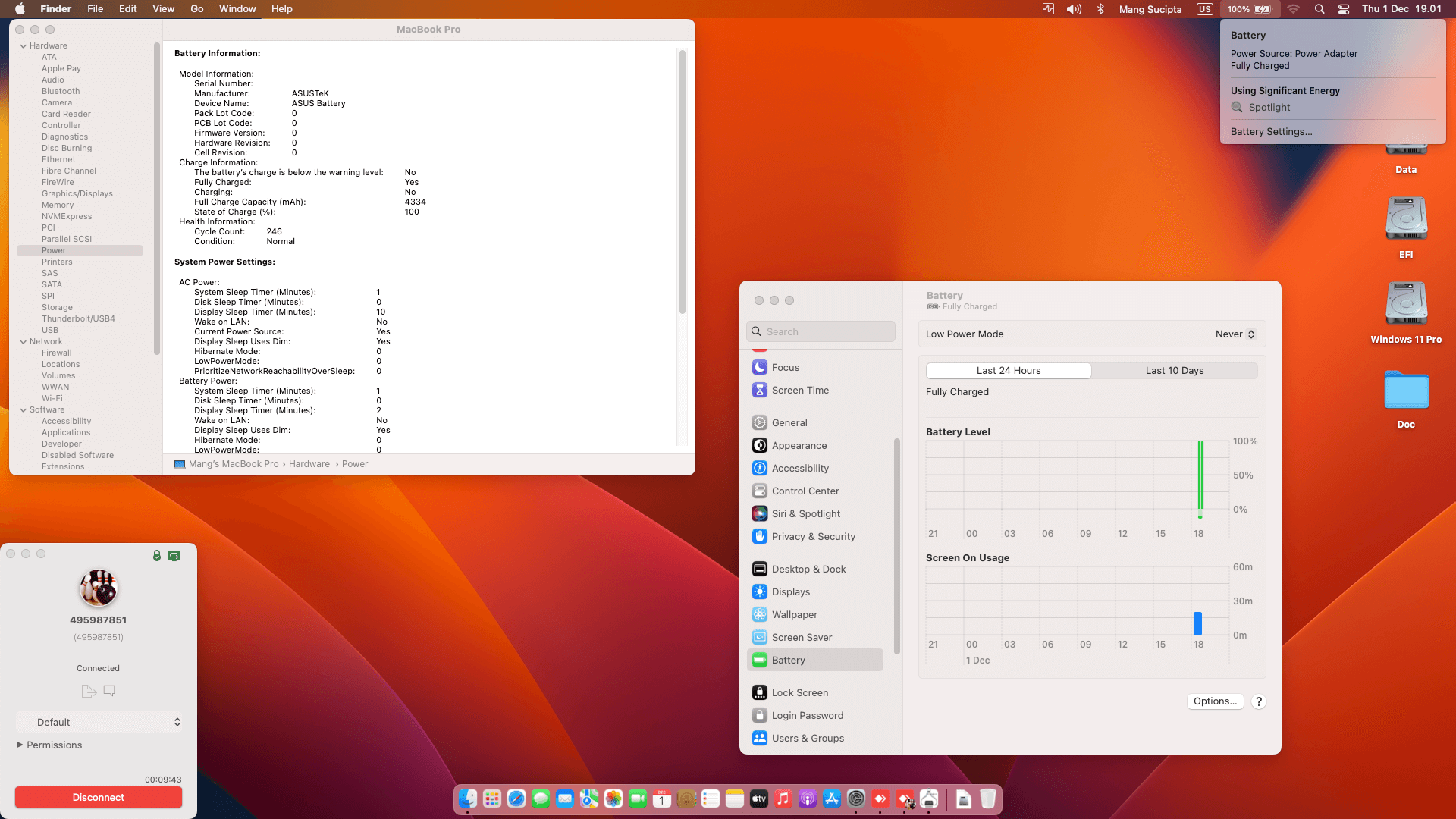Open the Apple menu
The width and height of the screenshot is (1456, 819).
[20, 9]
